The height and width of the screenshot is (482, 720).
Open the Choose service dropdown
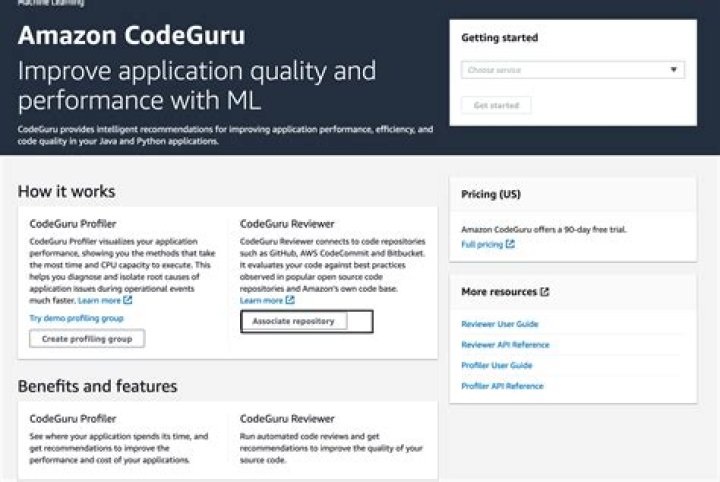point(573,70)
